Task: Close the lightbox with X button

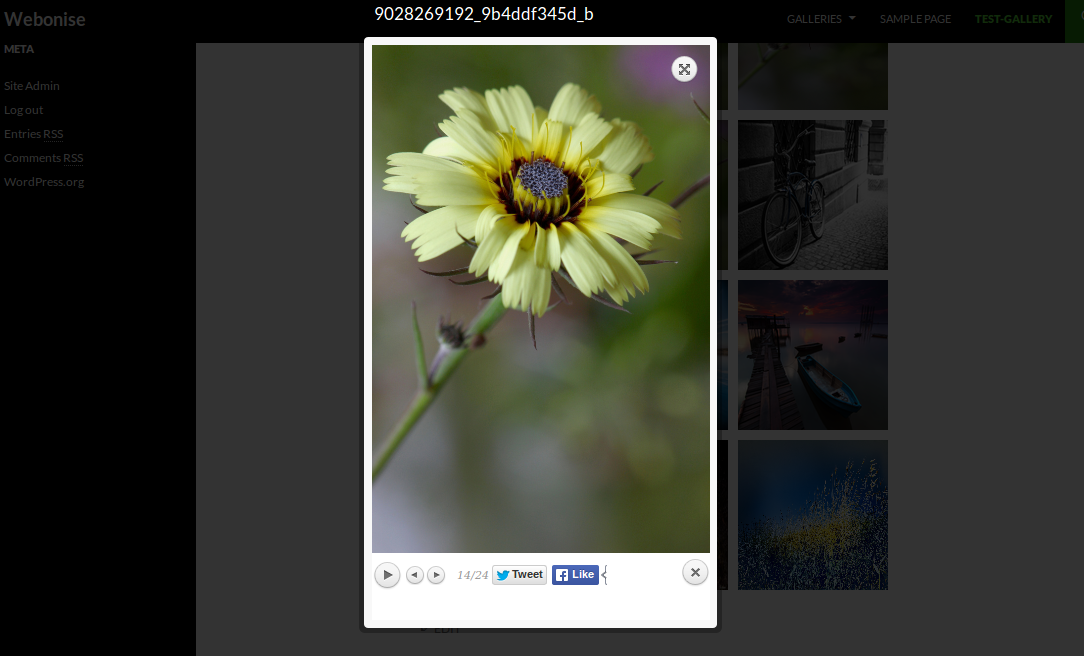Action: coord(695,572)
